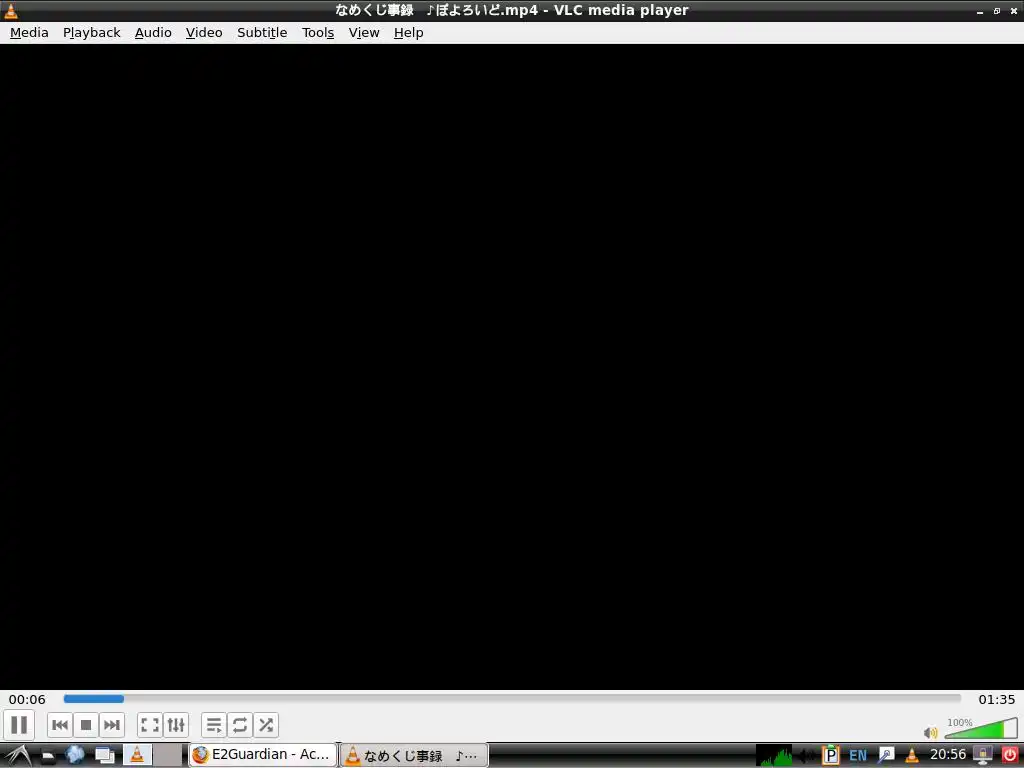Screen dimensions: 1024x768
Task: Seek within the playback progress bar
Action: (x=512, y=699)
